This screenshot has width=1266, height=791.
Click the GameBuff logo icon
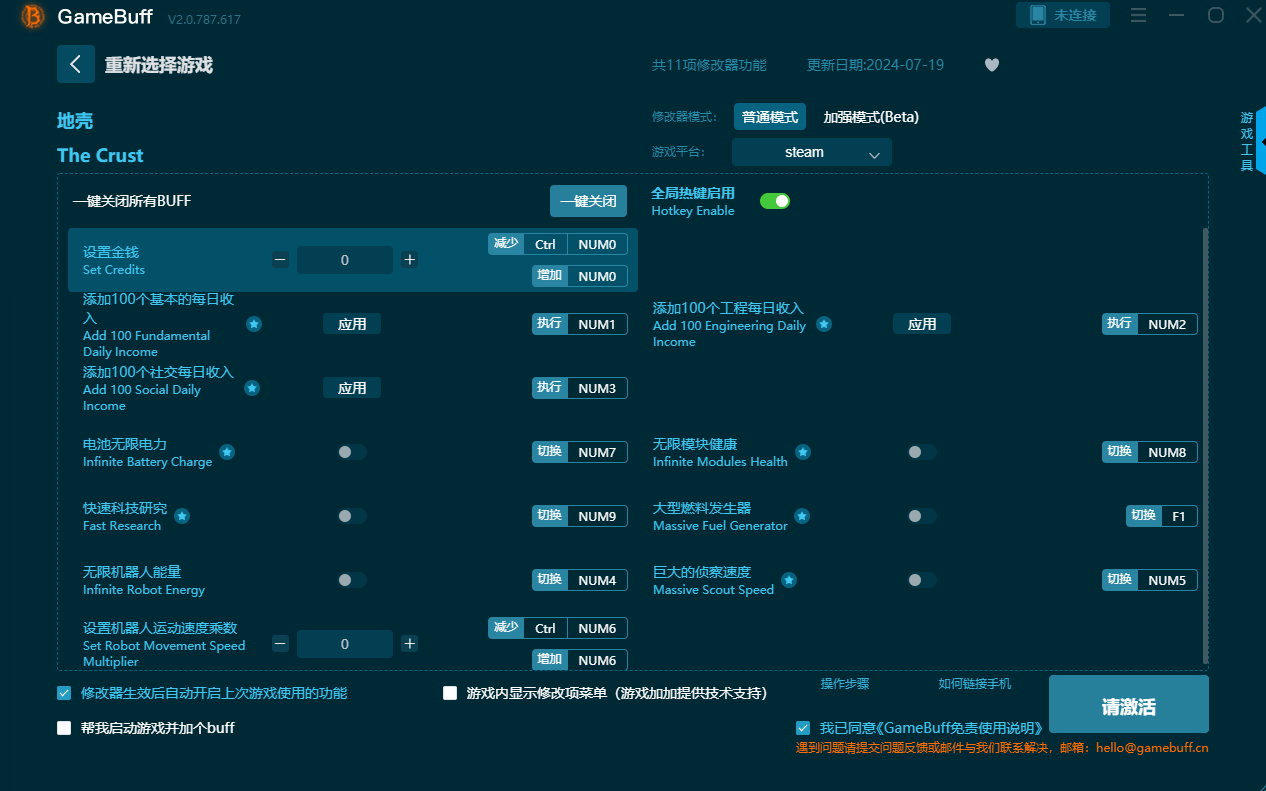coord(33,17)
